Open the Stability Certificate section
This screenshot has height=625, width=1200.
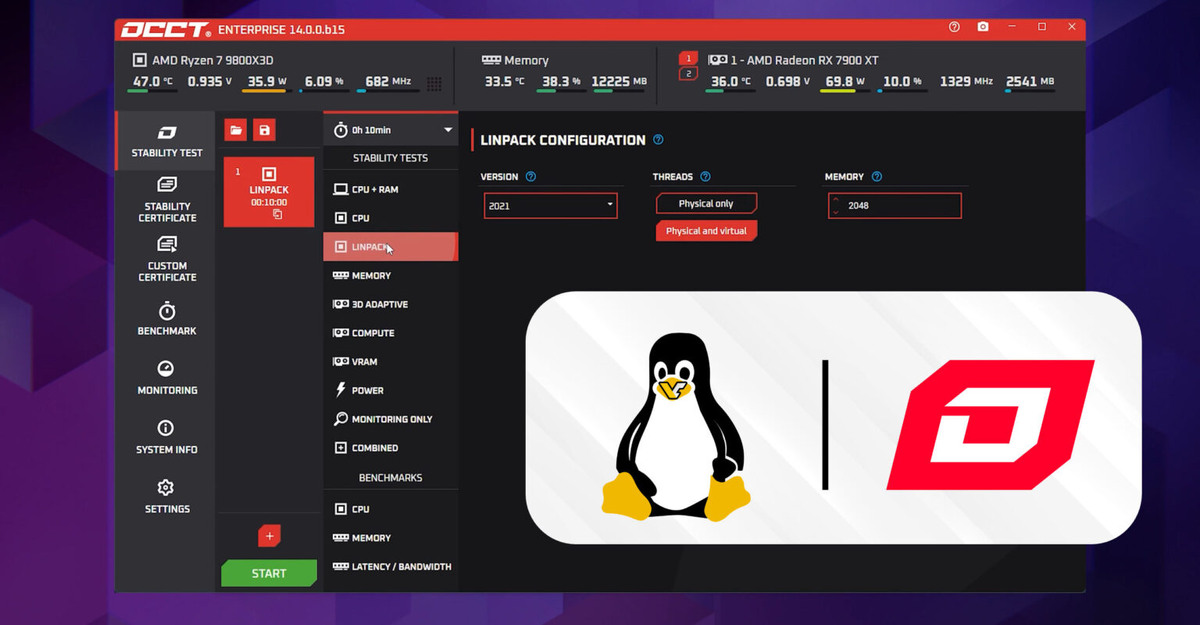click(167, 200)
